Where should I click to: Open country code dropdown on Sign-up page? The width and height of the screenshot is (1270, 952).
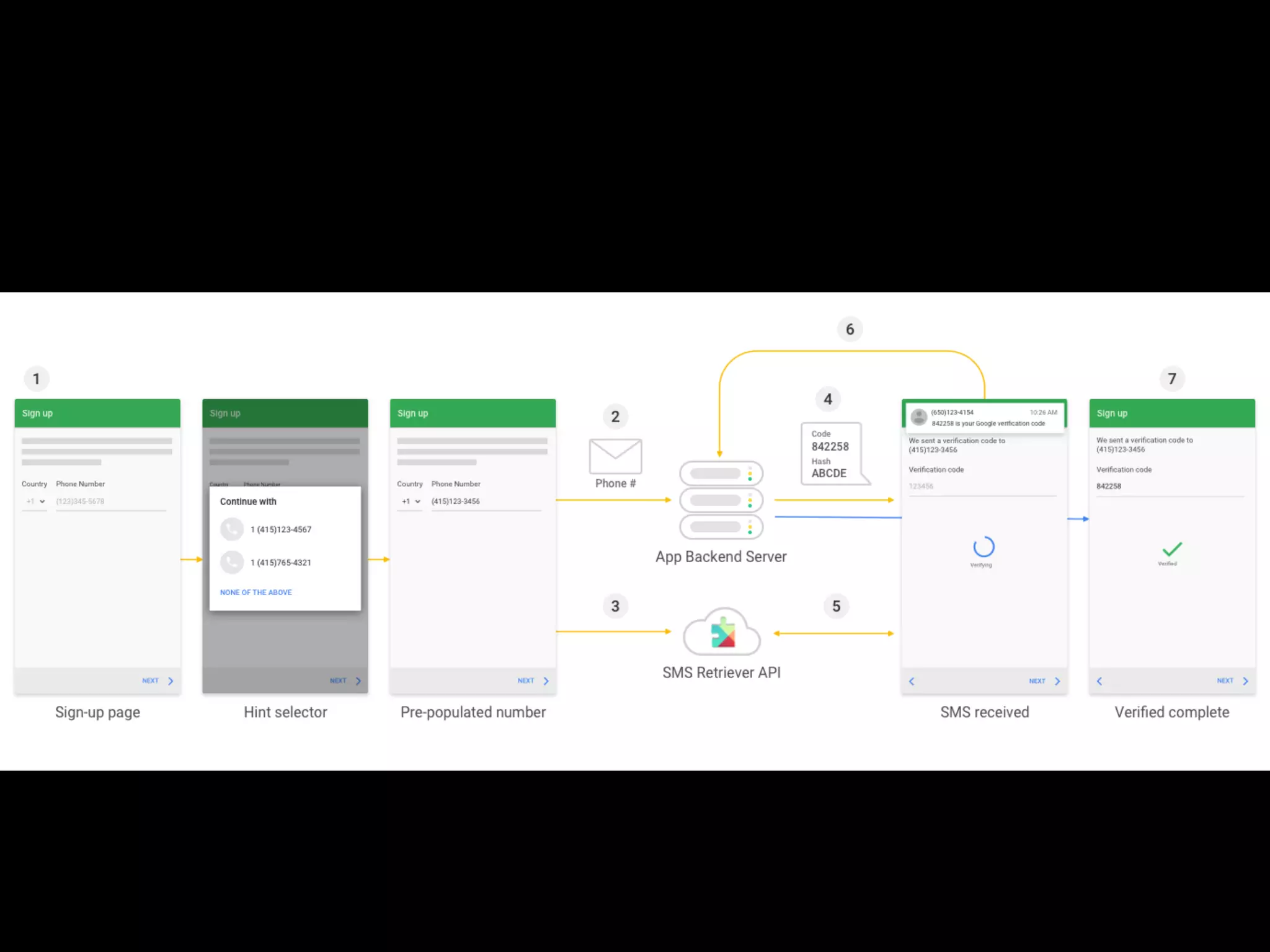35,501
